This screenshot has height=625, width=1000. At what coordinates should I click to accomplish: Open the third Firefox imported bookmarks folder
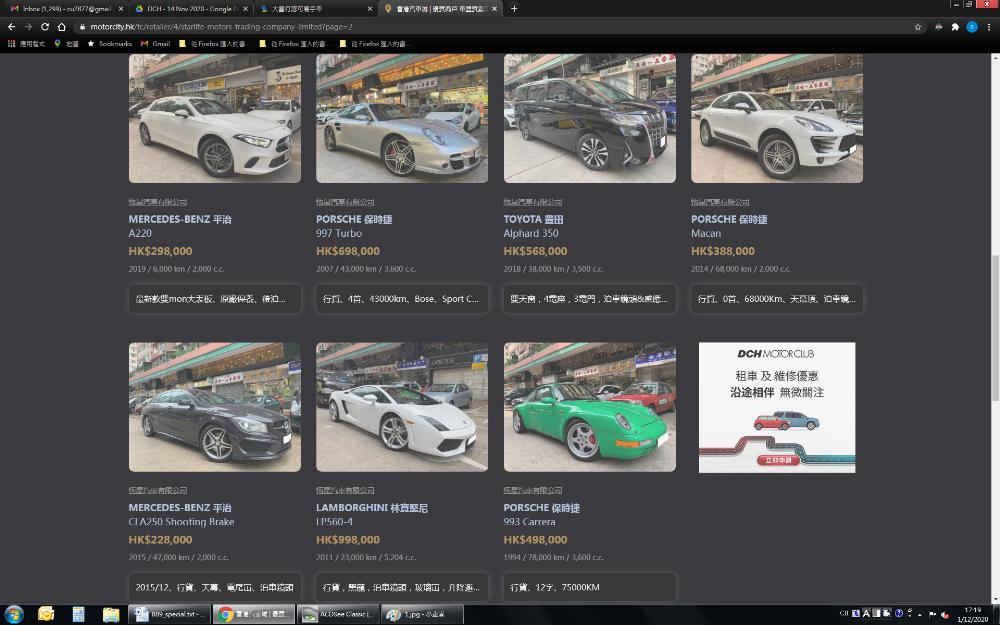tap(374, 43)
